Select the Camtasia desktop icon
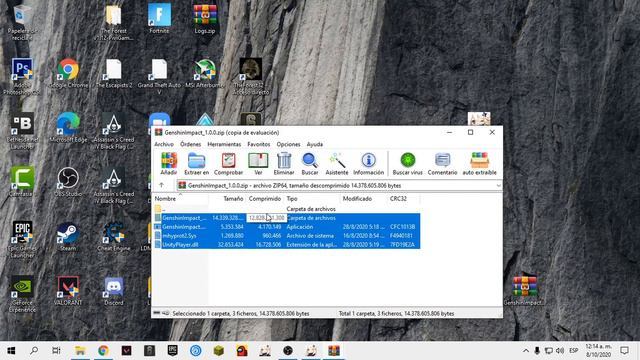 point(22,182)
